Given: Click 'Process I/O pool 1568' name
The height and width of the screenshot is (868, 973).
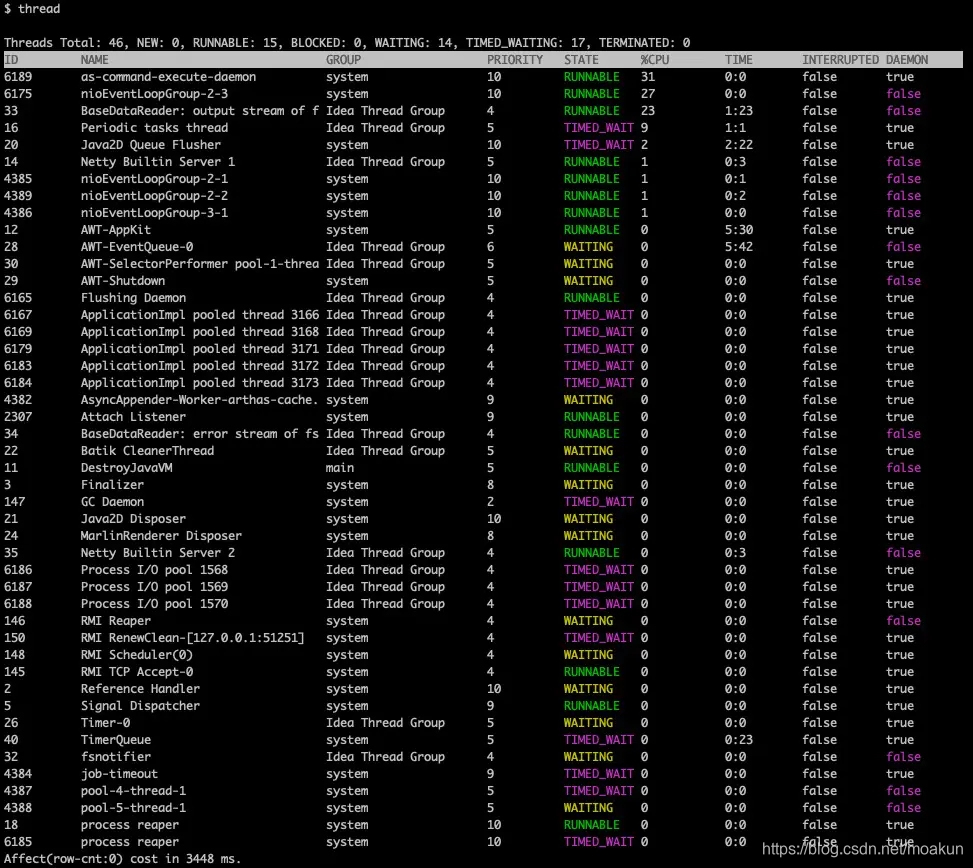Looking at the screenshot, I should coord(154,570).
